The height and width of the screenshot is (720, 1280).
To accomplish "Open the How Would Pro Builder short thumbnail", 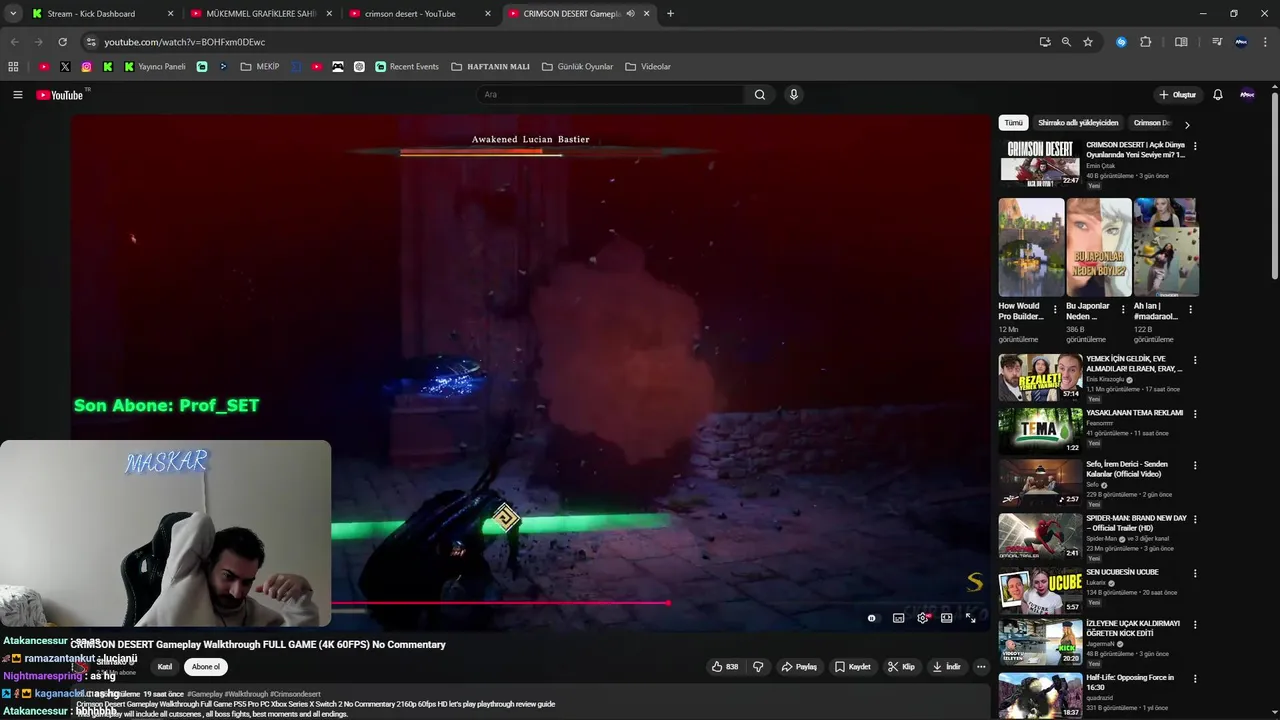I will pos(1031,247).
